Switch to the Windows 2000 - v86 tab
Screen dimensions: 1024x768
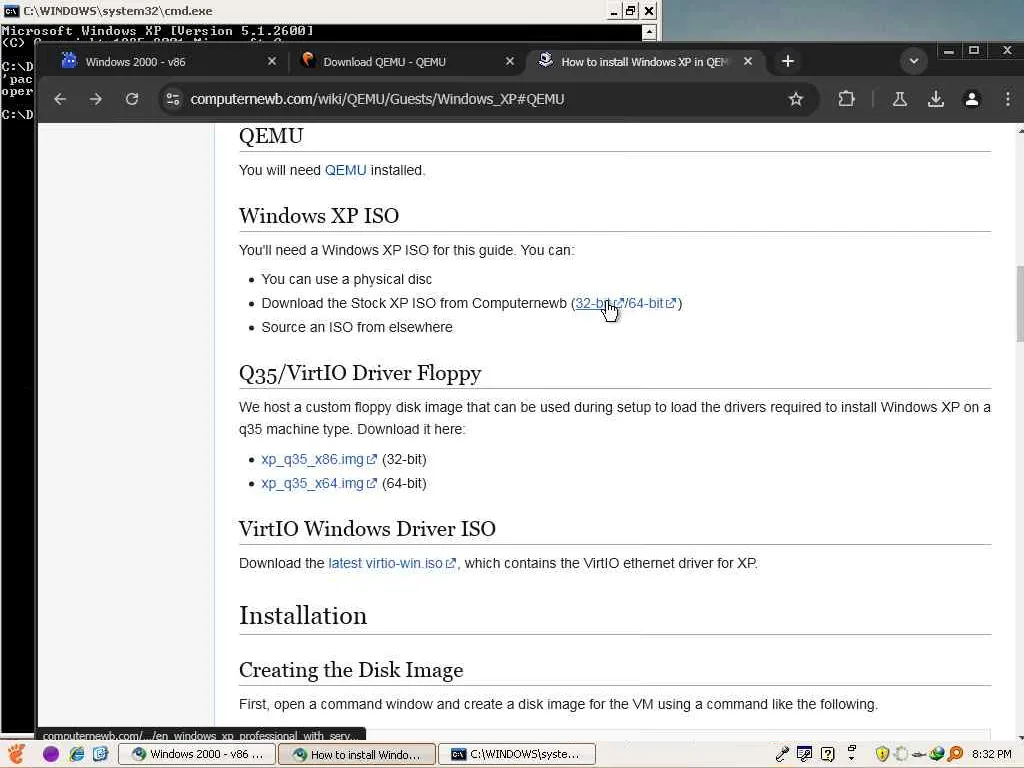click(162, 61)
